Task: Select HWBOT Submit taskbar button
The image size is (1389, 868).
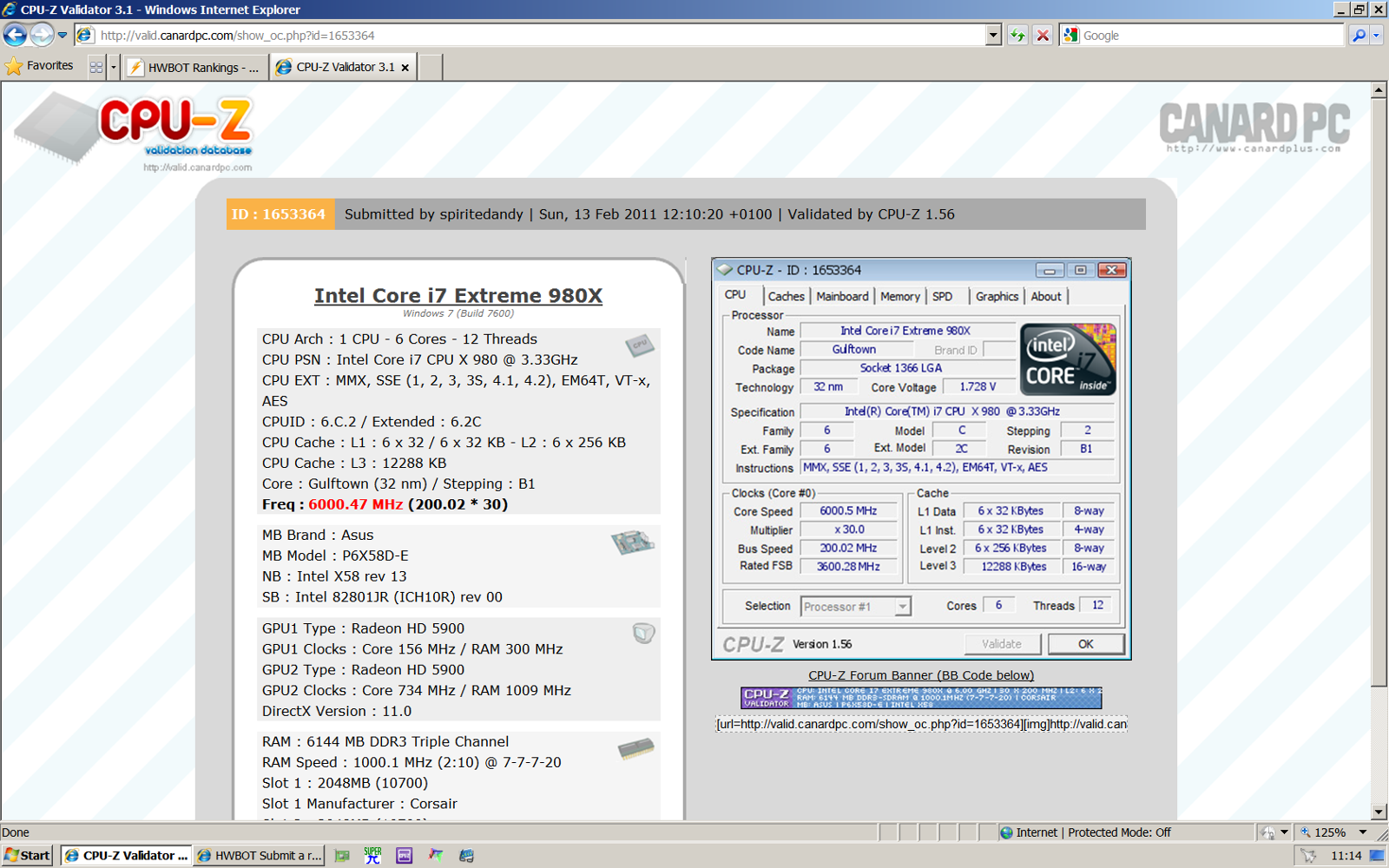Action: tap(260, 855)
